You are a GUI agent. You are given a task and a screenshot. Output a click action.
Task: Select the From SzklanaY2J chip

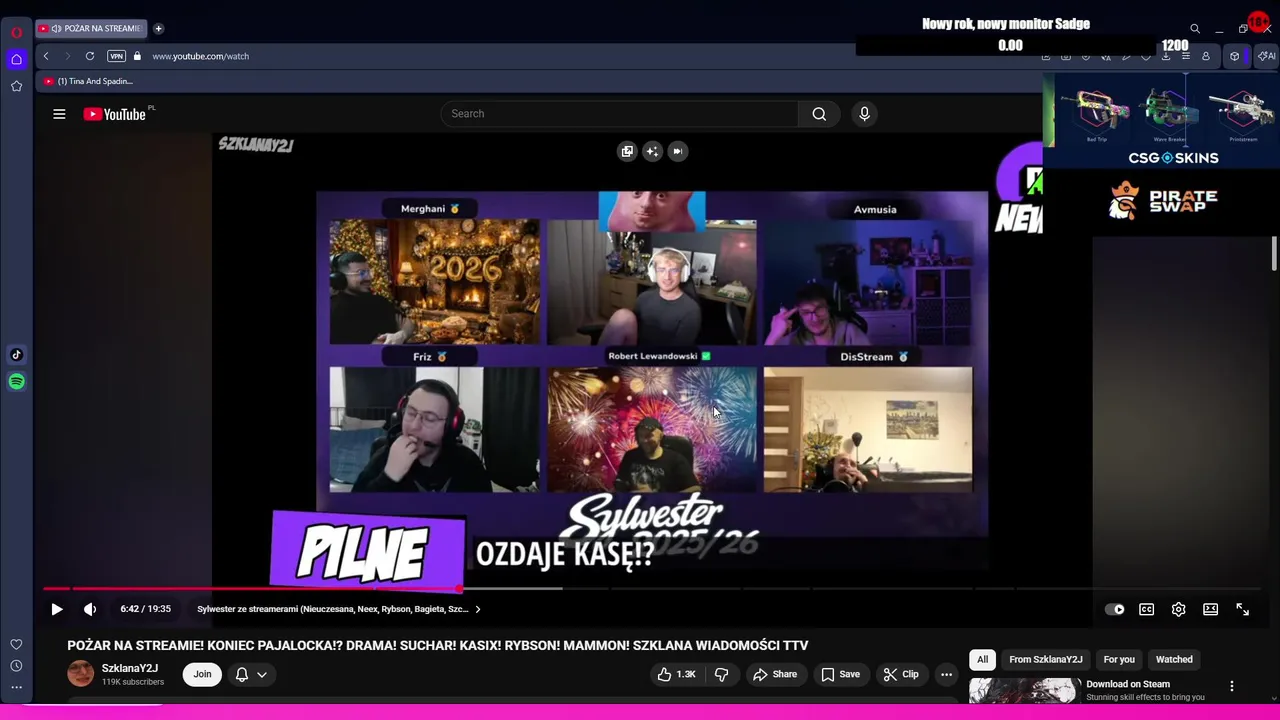[1045, 659]
